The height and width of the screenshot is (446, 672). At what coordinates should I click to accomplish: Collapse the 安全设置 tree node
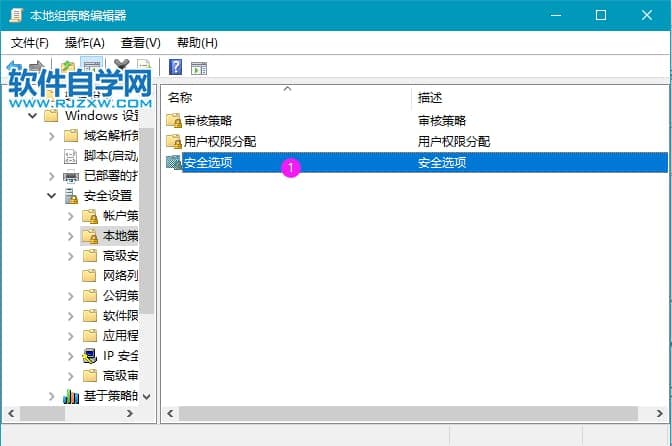[51, 196]
